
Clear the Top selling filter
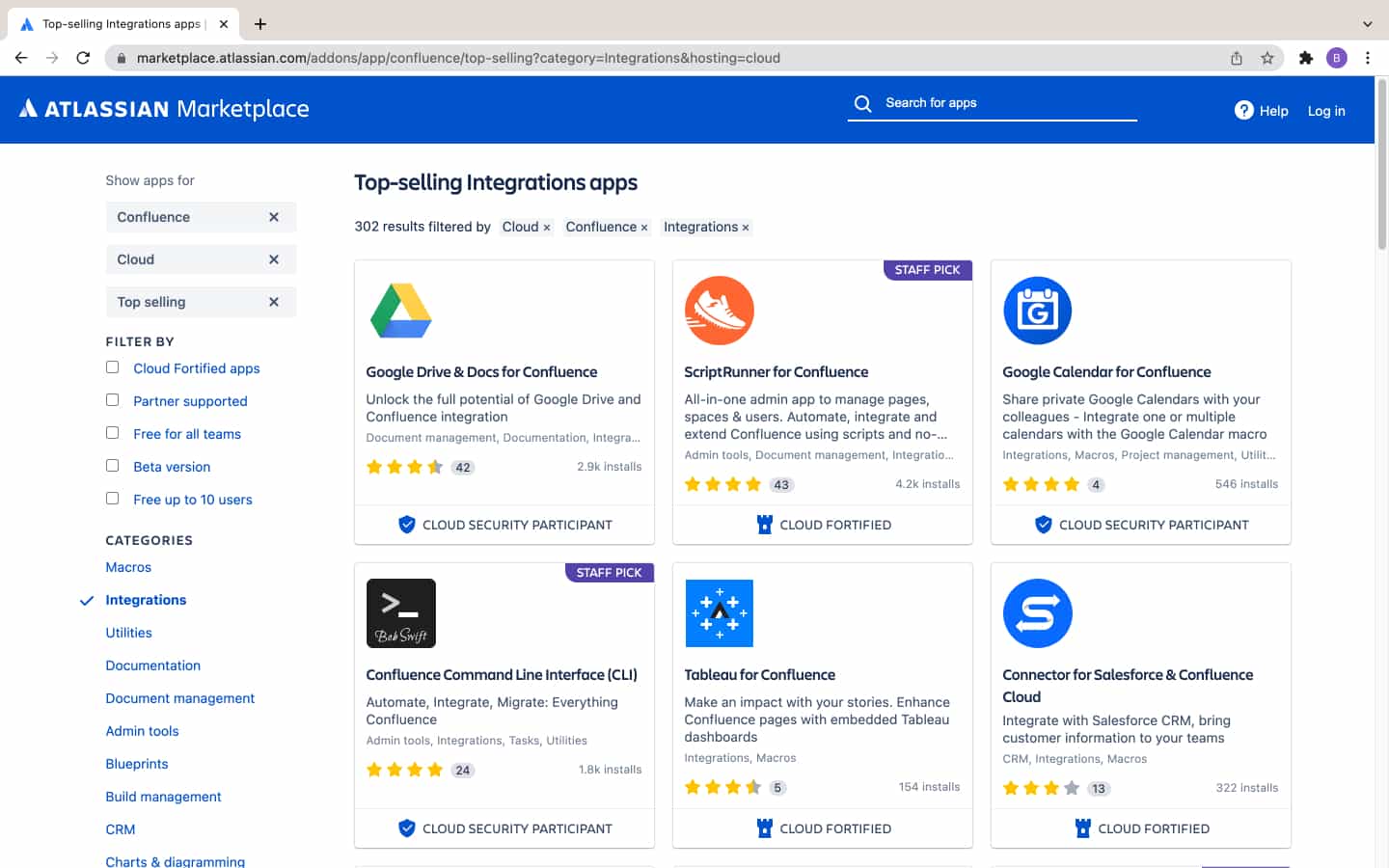click(x=273, y=301)
